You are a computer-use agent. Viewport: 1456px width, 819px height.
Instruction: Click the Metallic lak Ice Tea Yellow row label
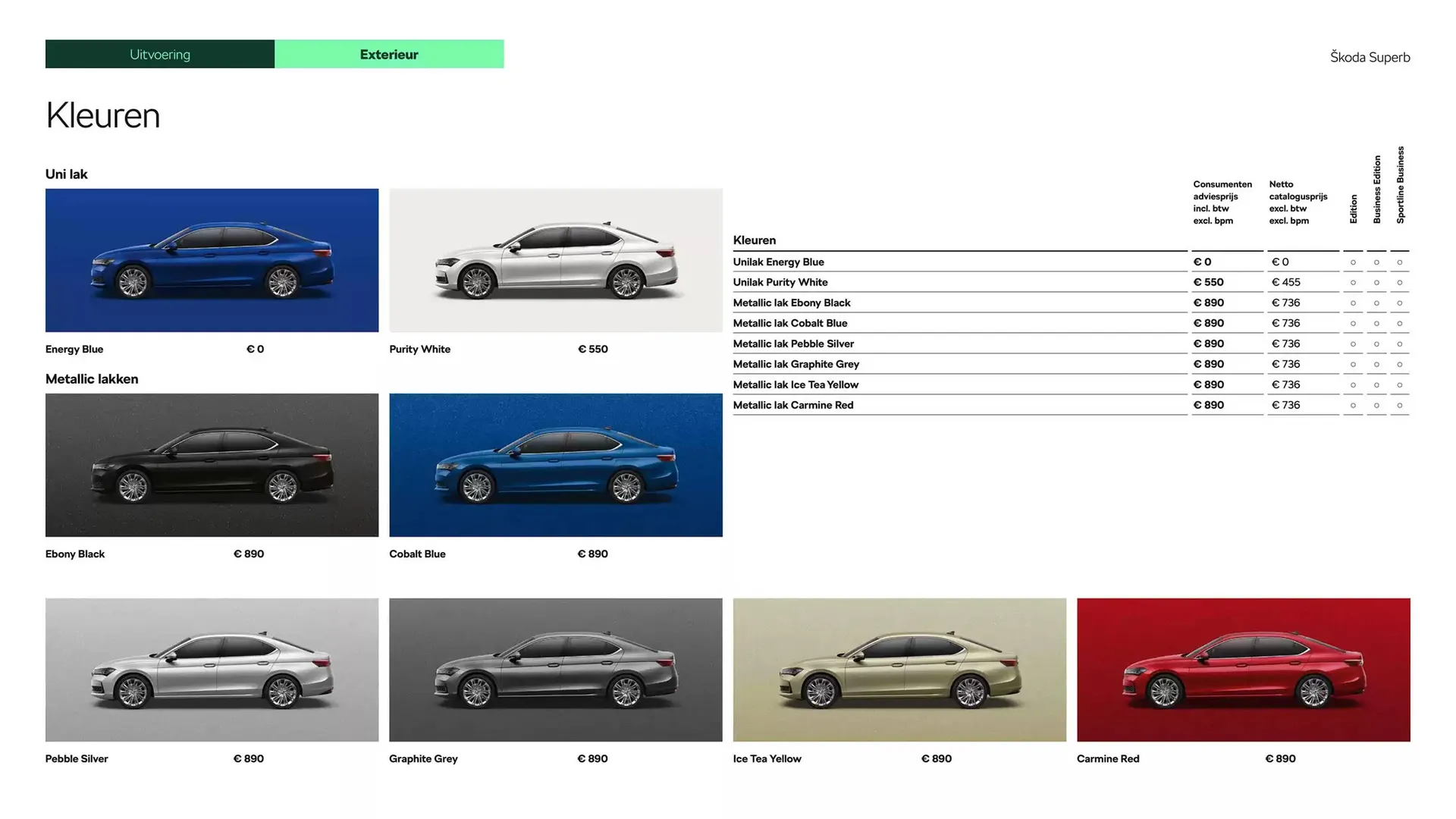click(795, 384)
